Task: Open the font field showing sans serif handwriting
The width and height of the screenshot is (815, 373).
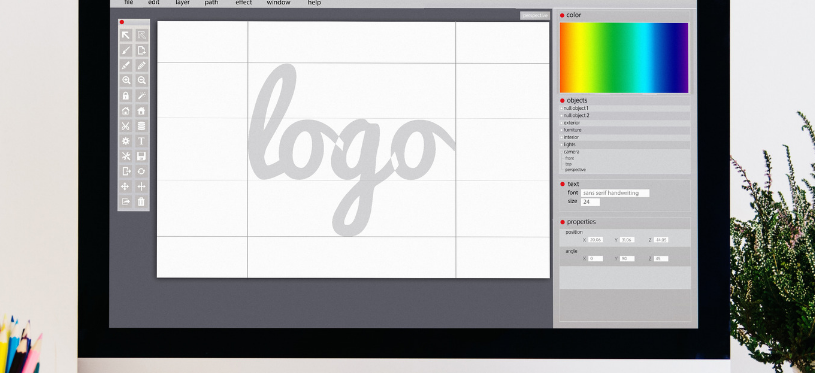Action: tap(615, 193)
